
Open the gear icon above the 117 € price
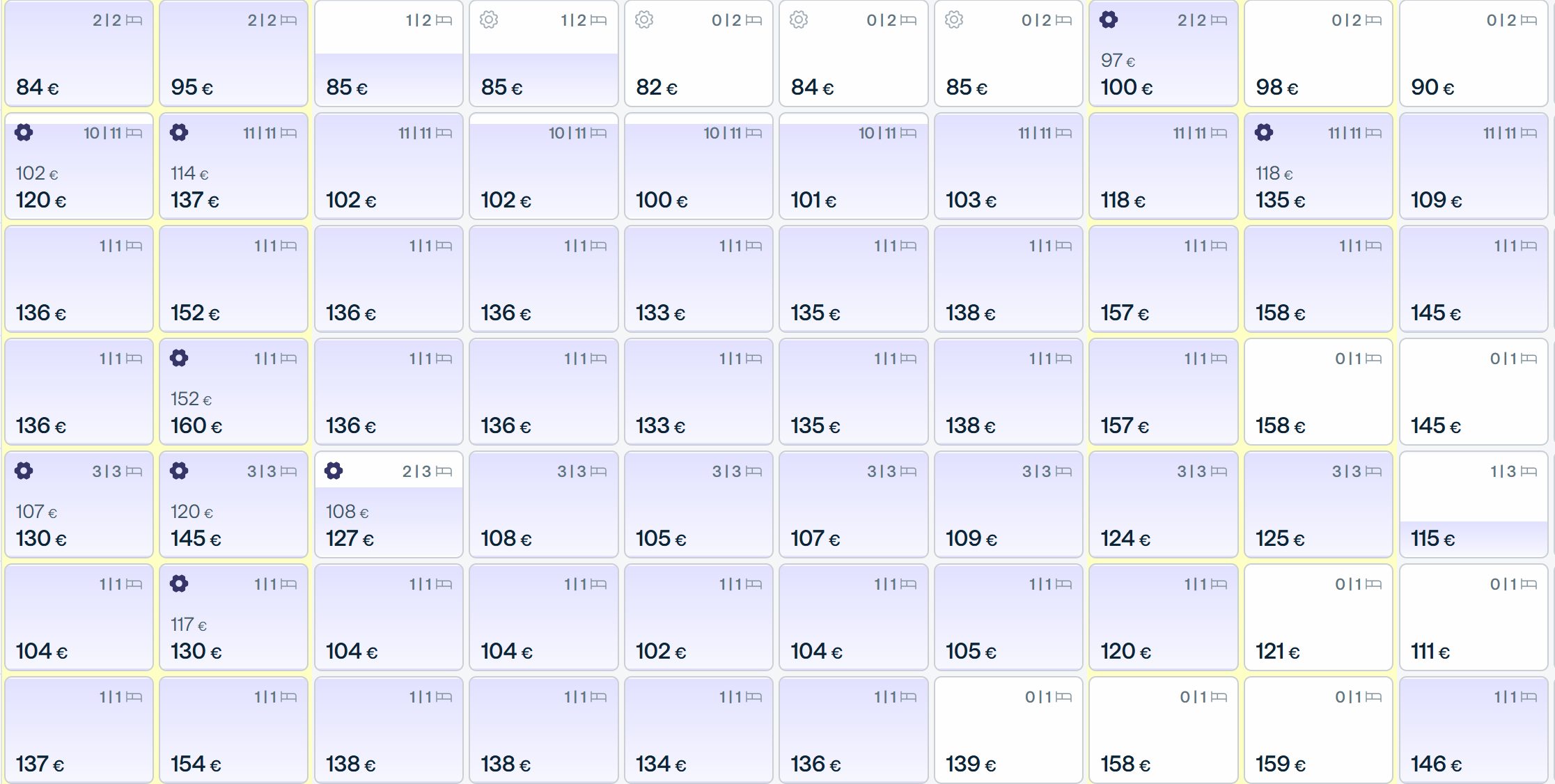[179, 584]
